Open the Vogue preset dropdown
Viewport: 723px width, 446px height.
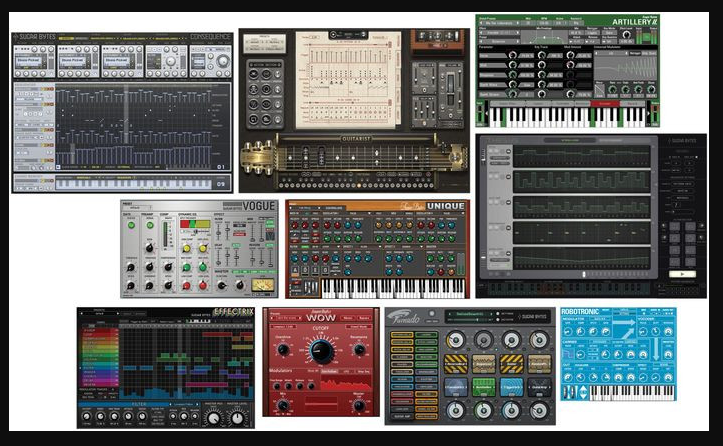coord(135,208)
